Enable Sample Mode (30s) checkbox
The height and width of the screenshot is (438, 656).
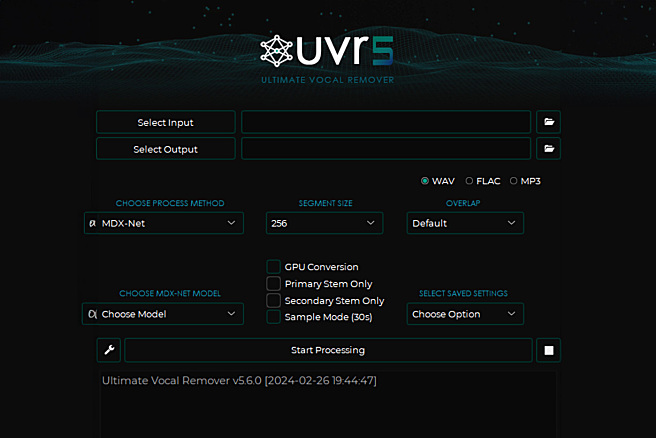[273, 317]
